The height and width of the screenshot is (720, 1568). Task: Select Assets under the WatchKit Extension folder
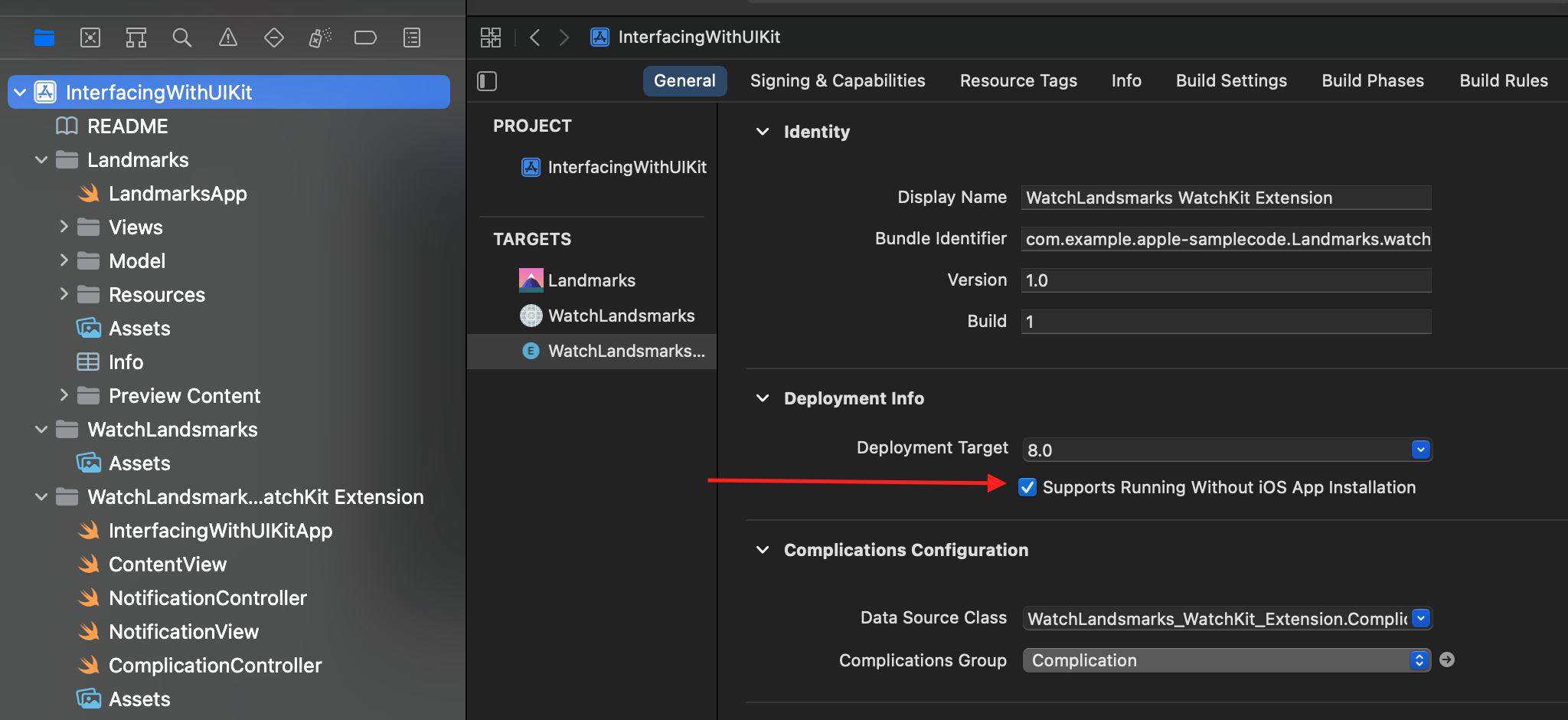[139, 699]
